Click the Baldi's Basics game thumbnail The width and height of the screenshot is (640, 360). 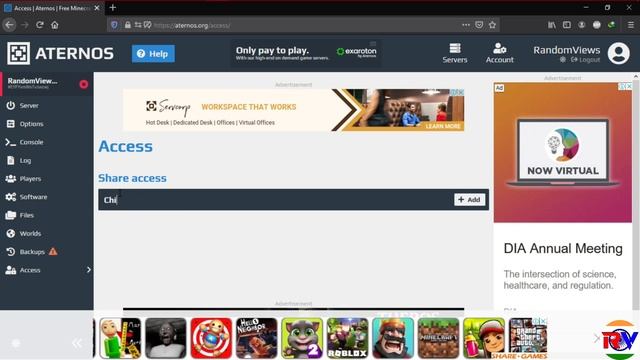click(x=120, y=338)
